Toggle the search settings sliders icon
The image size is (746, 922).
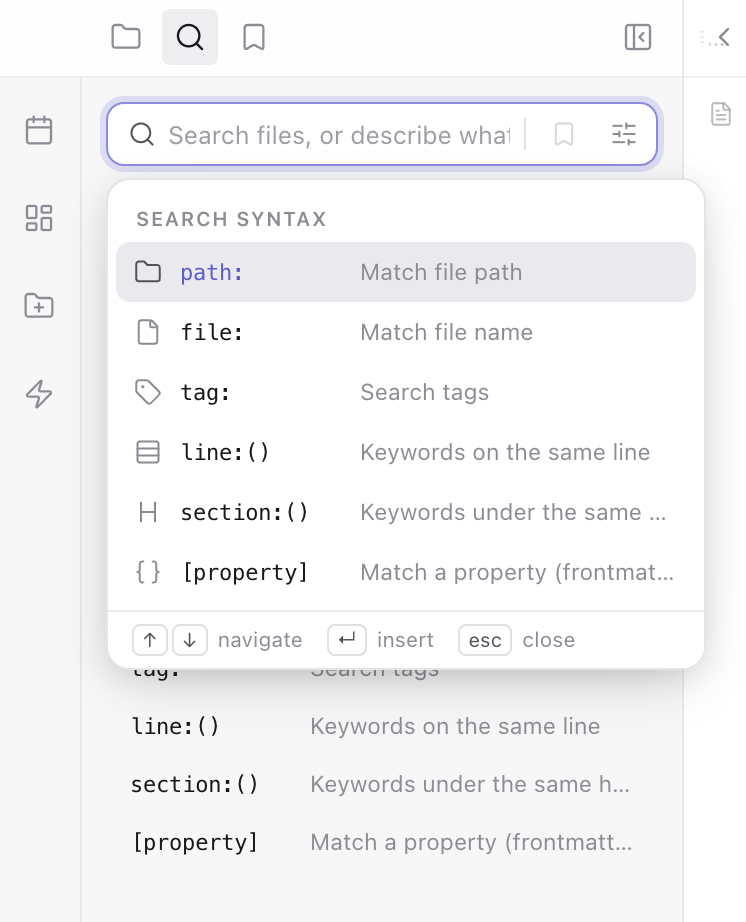pos(624,134)
